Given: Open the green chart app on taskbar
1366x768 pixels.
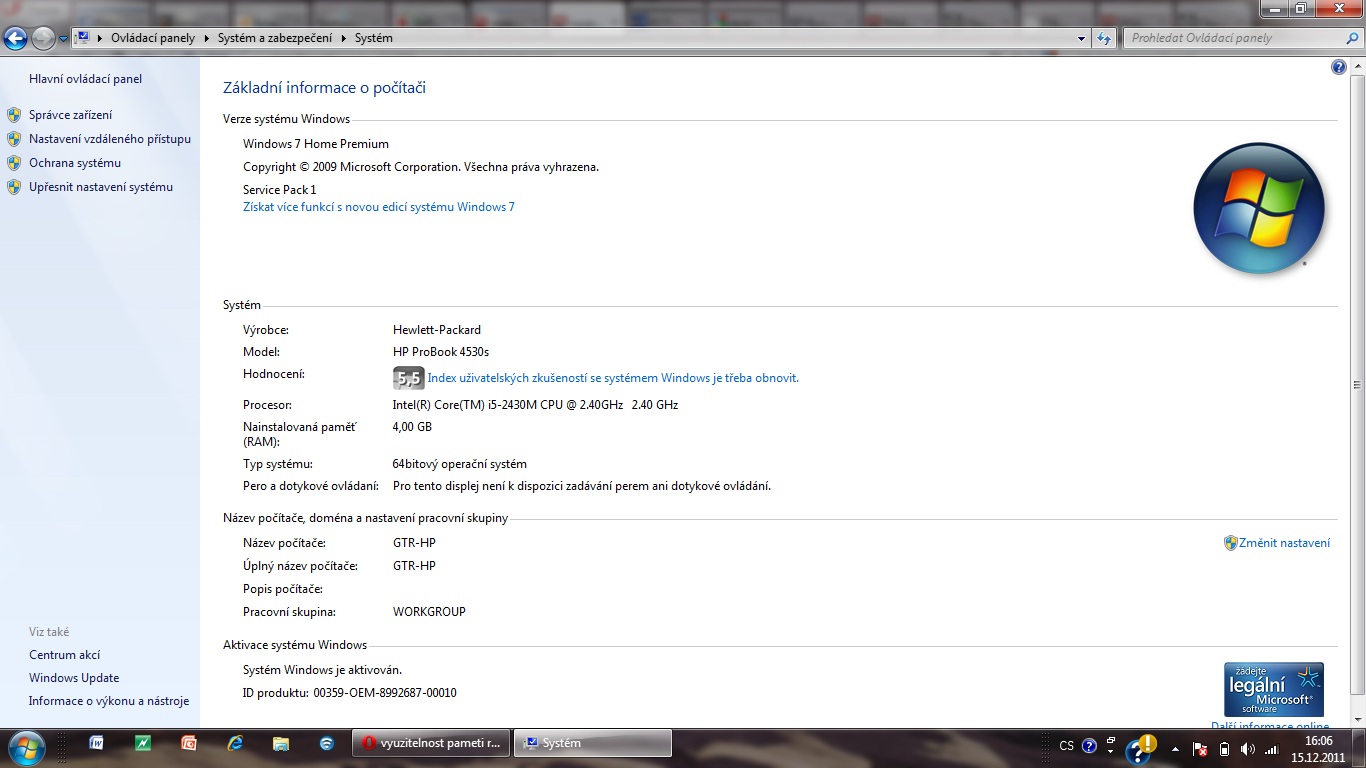Looking at the screenshot, I should click(143, 743).
